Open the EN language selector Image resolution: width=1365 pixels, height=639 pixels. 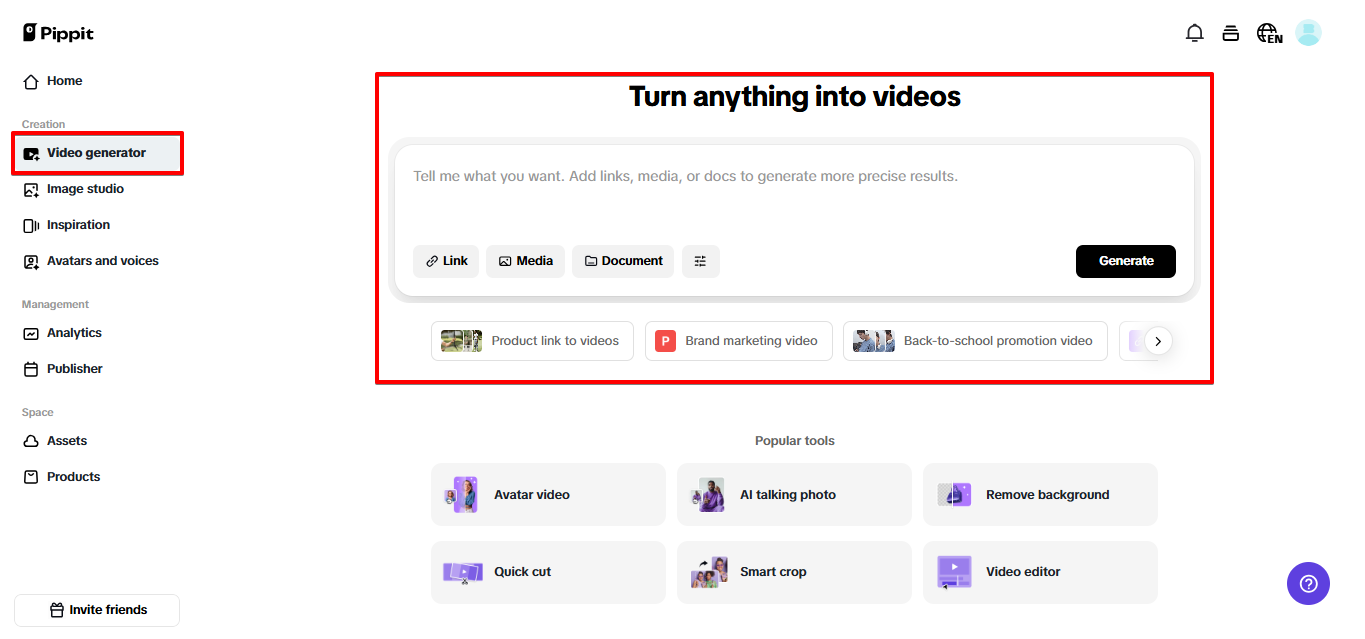click(x=1268, y=32)
